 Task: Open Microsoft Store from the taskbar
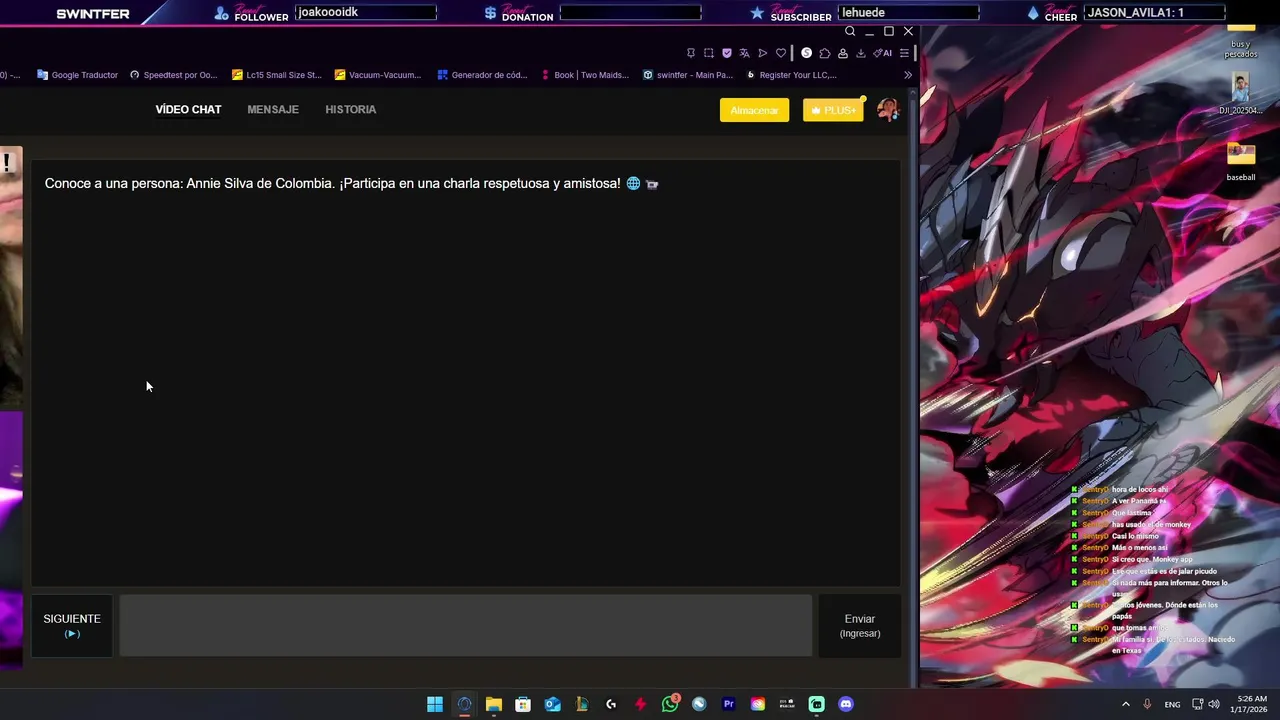[x=523, y=704]
